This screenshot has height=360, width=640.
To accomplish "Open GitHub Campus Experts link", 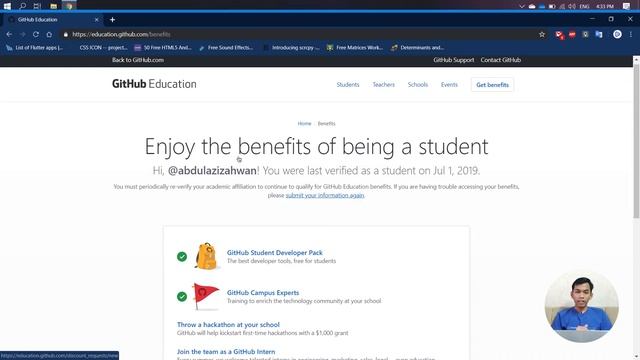I will point(263,293).
